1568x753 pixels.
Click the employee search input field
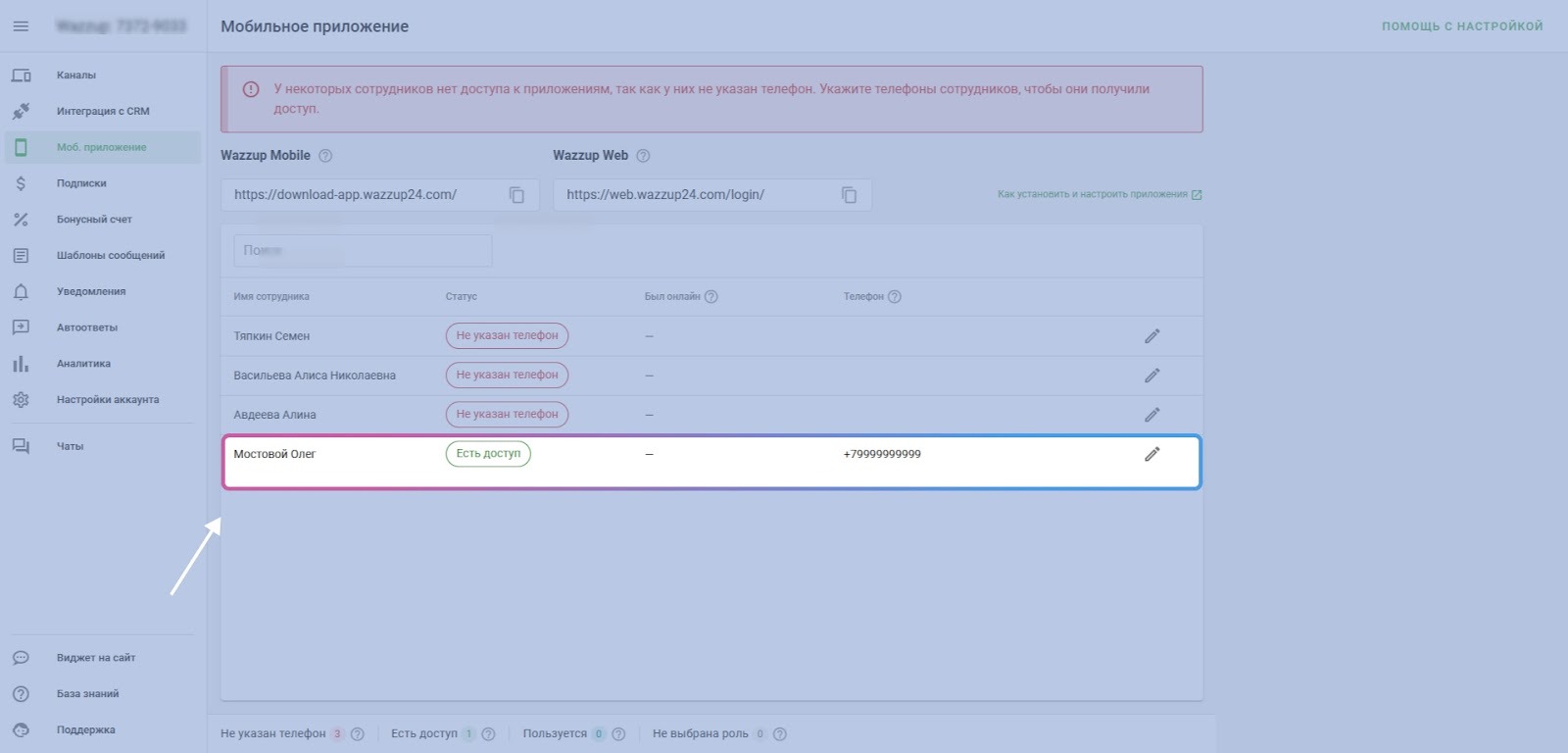tap(363, 251)
